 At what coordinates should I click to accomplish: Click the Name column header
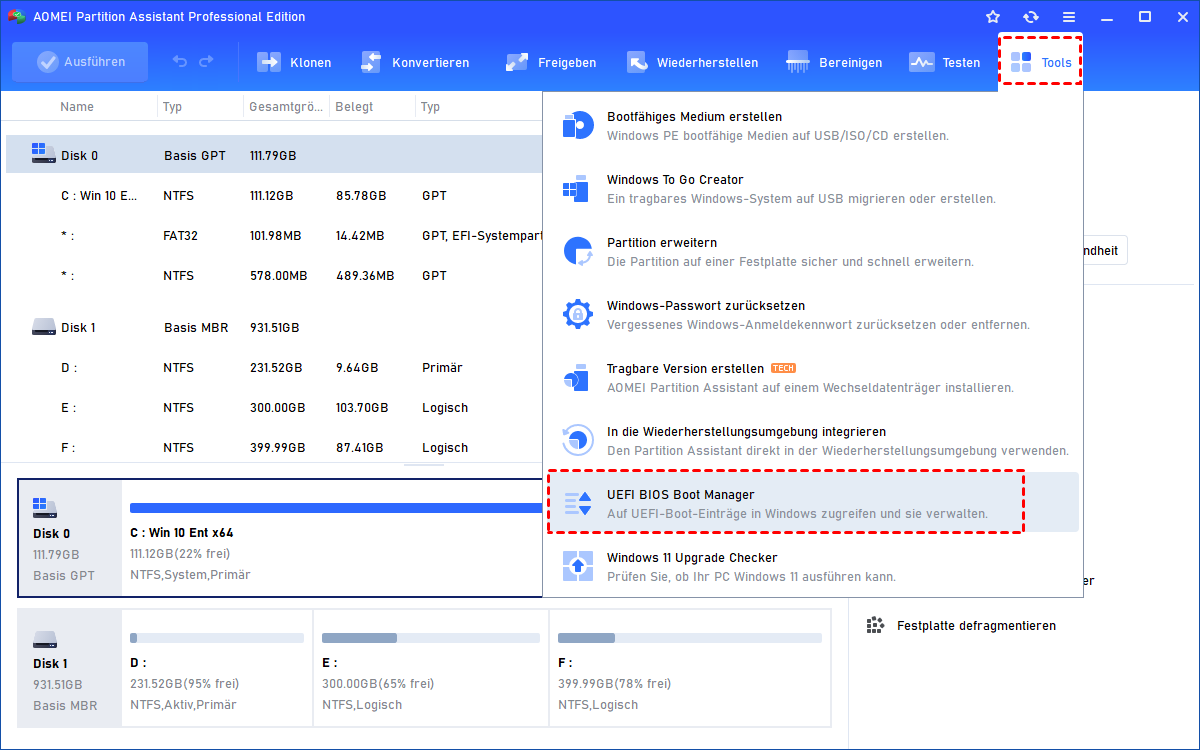pyautogui.click(x=77, y=107)
